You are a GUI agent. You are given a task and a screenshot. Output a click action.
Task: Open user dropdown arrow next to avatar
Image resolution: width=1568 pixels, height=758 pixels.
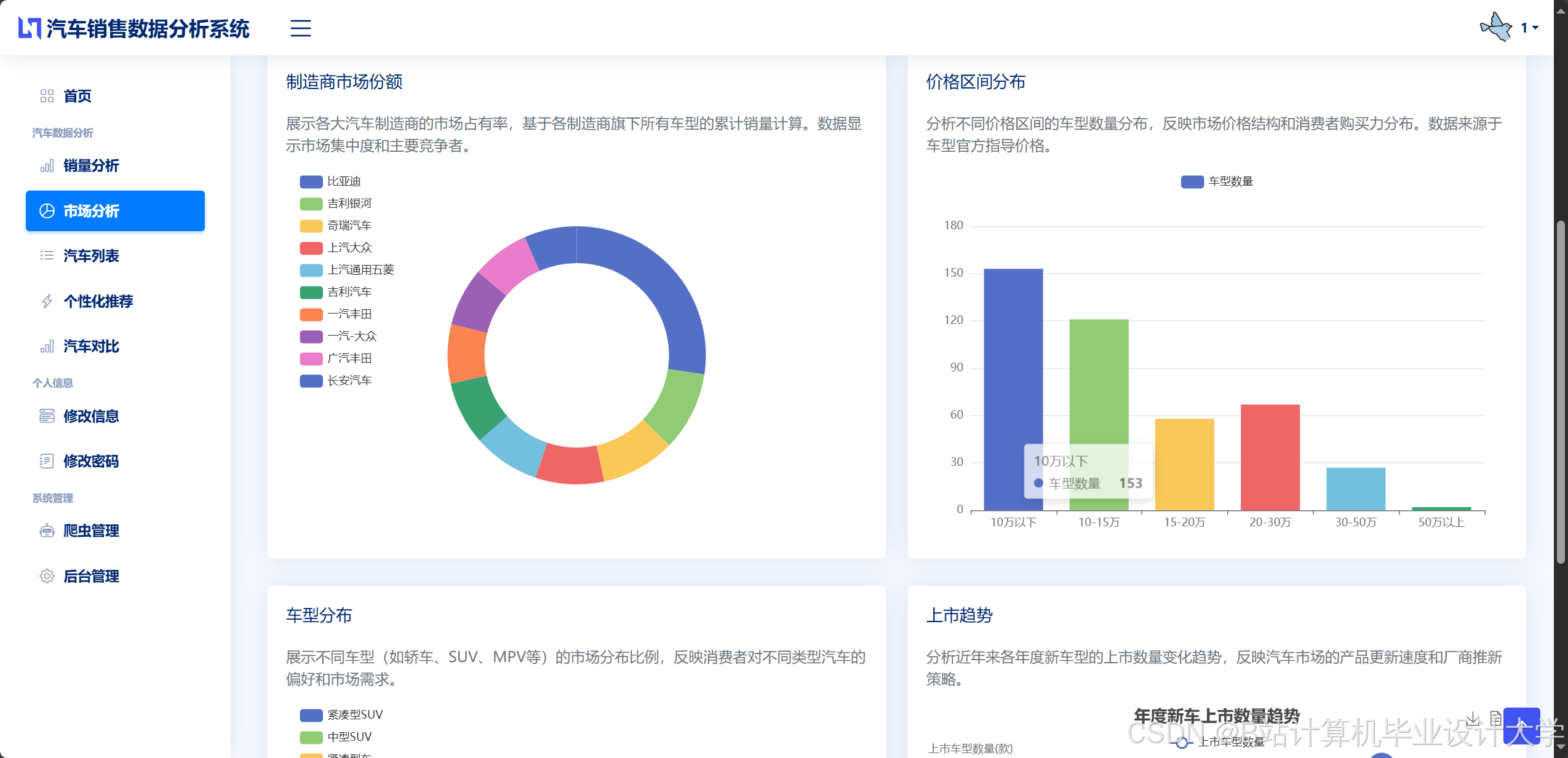1535,28
